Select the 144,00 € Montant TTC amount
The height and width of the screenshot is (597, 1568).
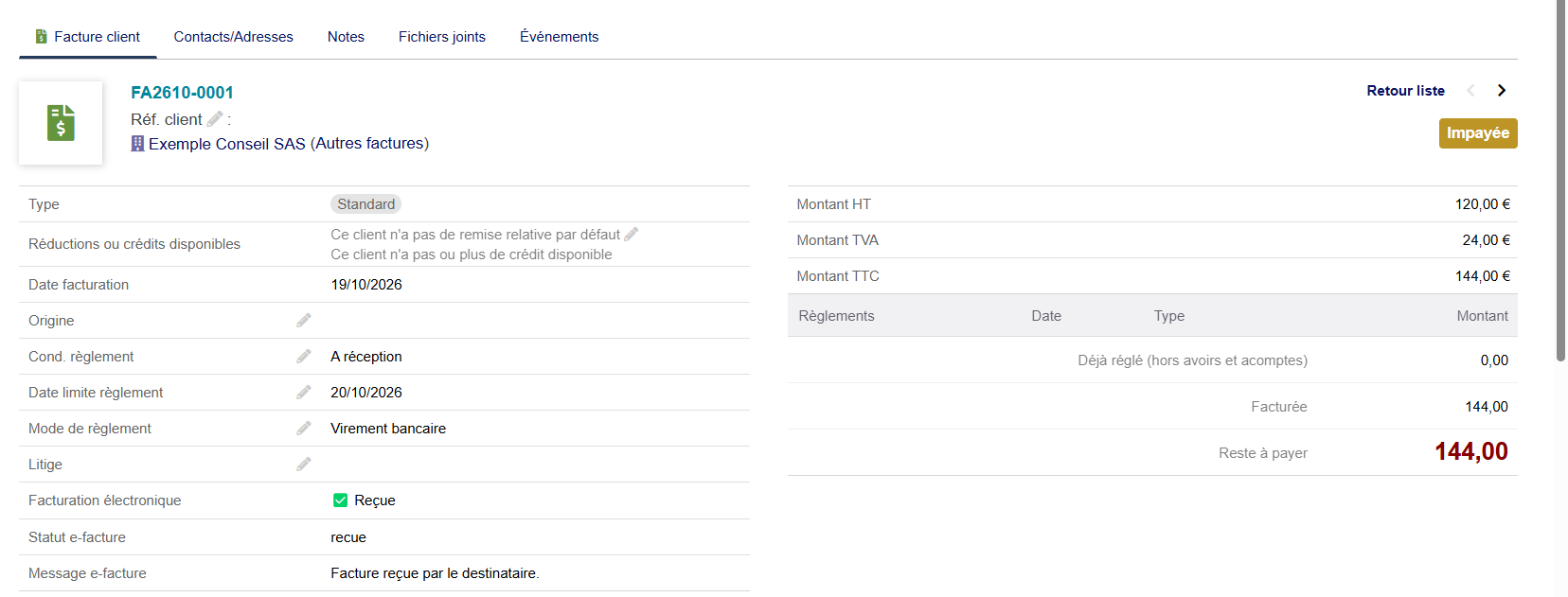tap(1482, 276)
